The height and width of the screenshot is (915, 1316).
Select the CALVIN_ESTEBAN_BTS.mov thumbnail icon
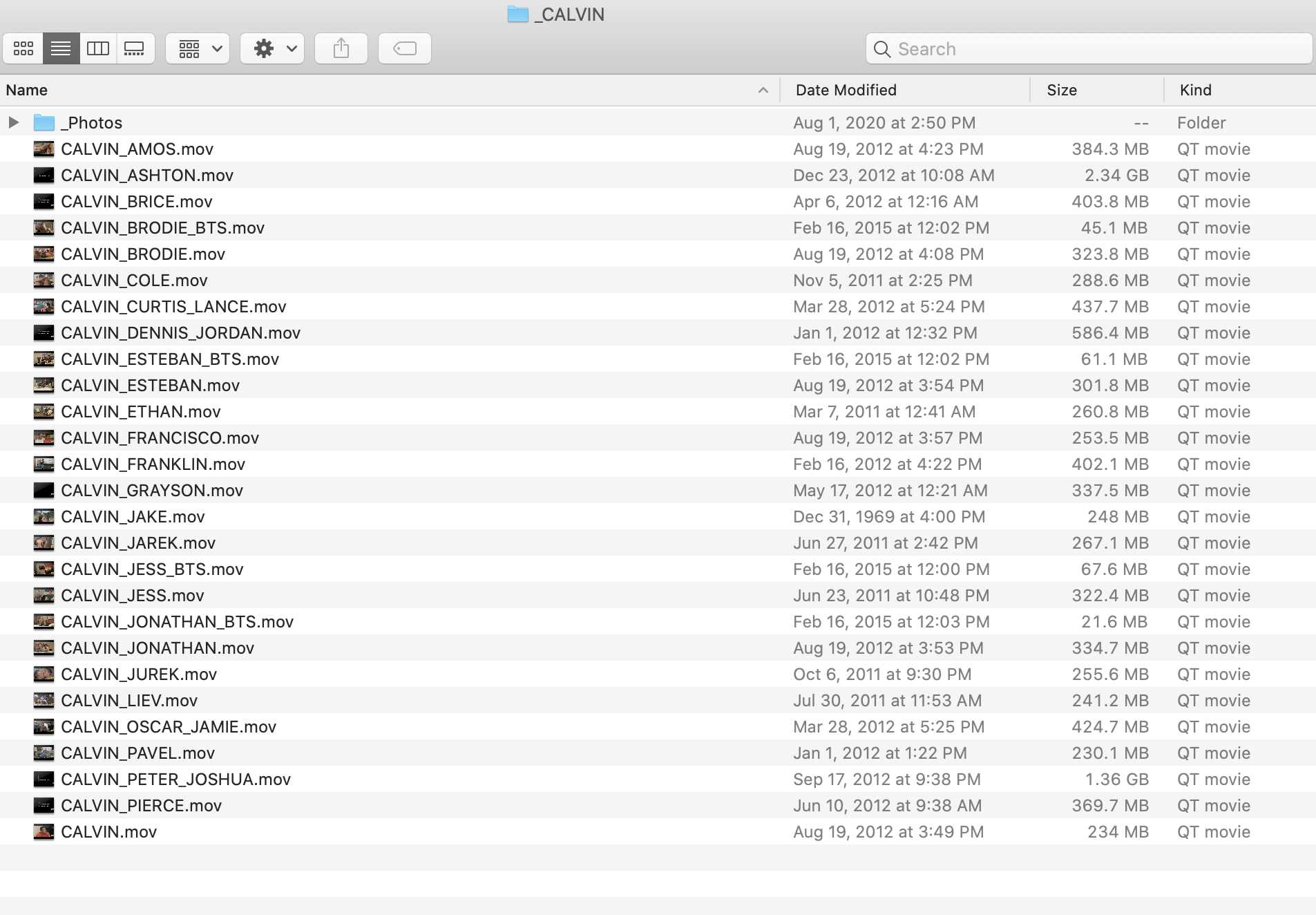click(x=44, y=359)
